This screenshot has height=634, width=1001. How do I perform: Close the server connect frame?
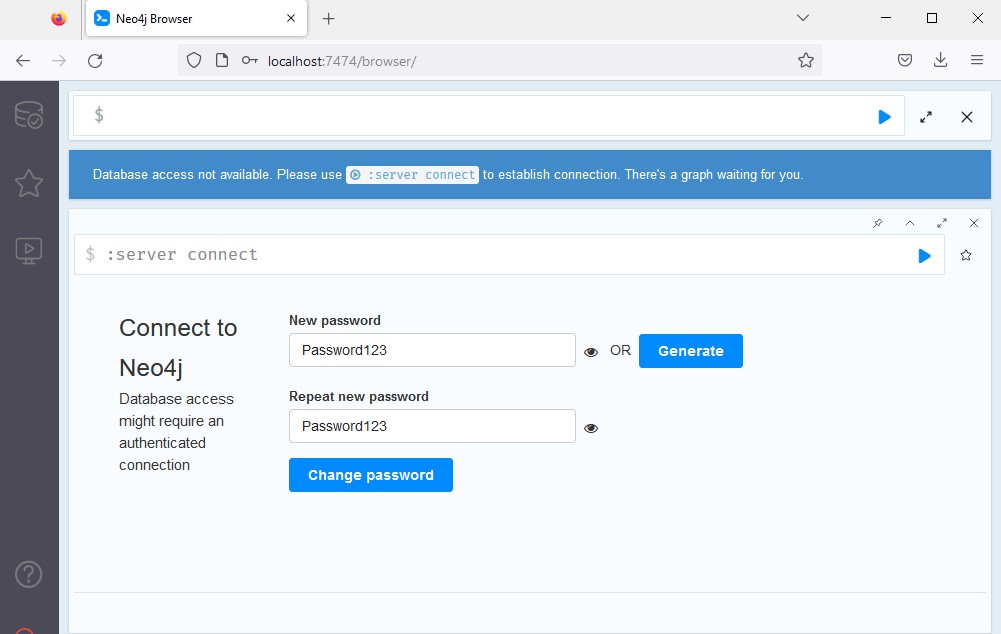pos(974,223)
